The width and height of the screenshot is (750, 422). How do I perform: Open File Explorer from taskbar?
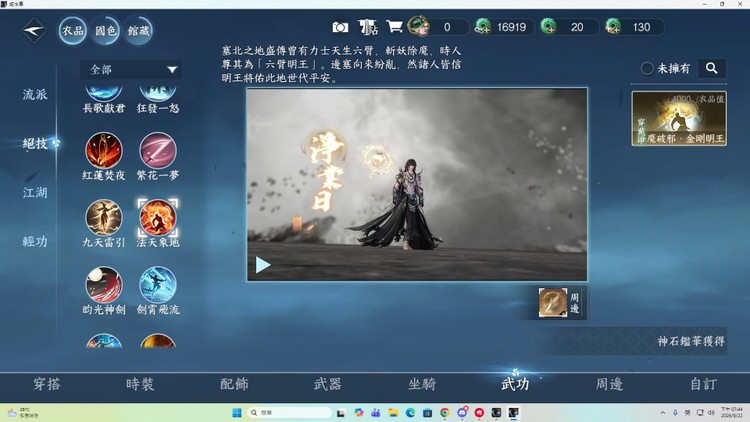point(393,413)
